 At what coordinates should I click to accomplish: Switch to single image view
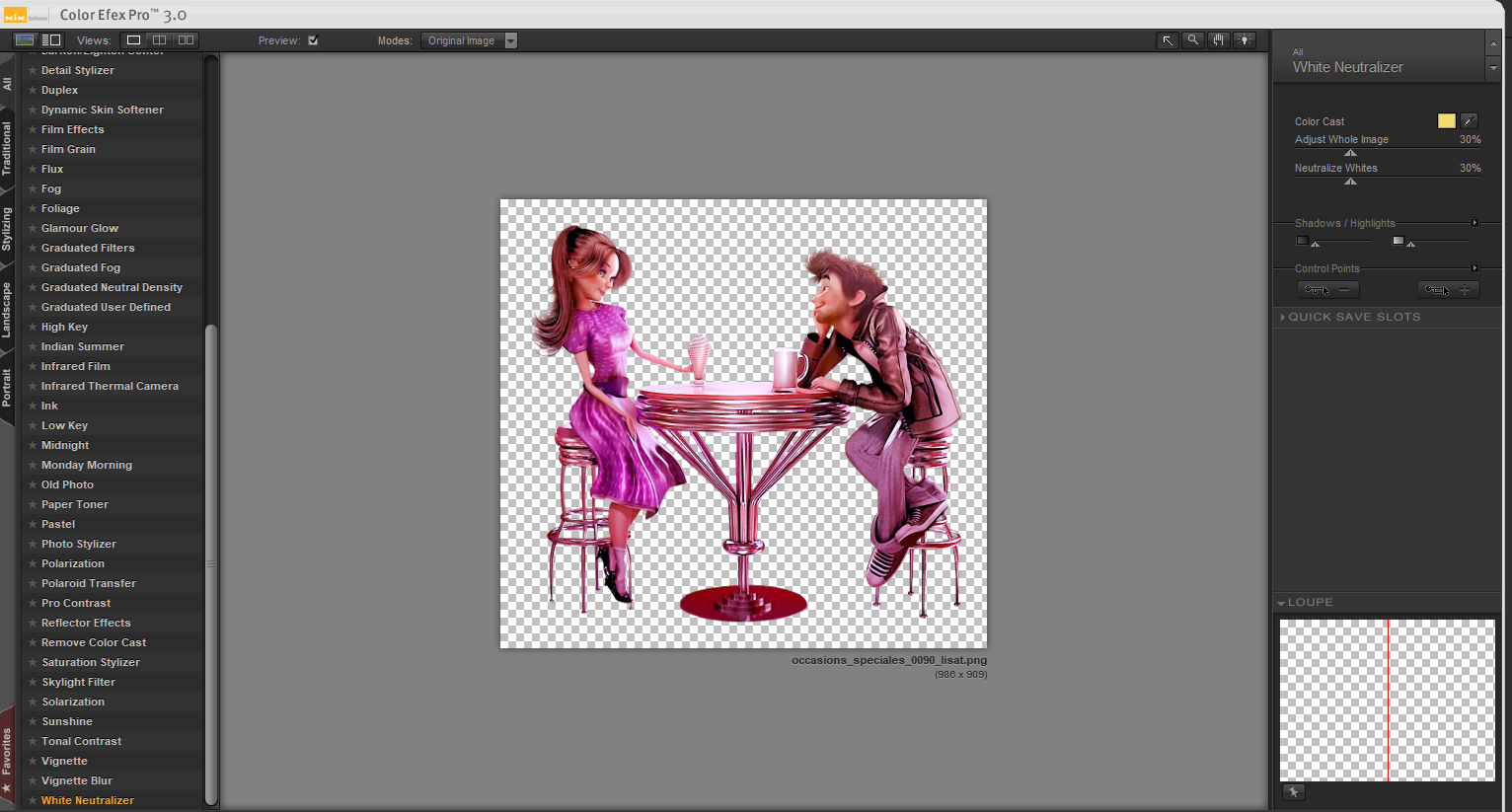click(133, 40)
